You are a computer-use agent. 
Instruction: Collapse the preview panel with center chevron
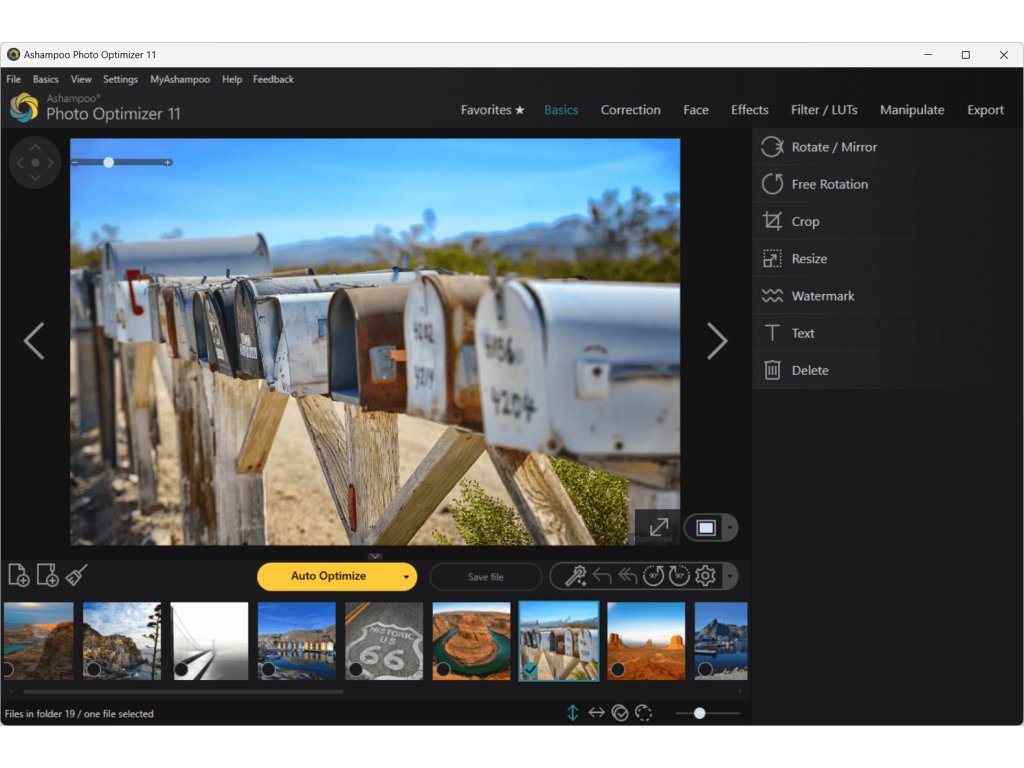pyautogui.click(x=375, y=556)
